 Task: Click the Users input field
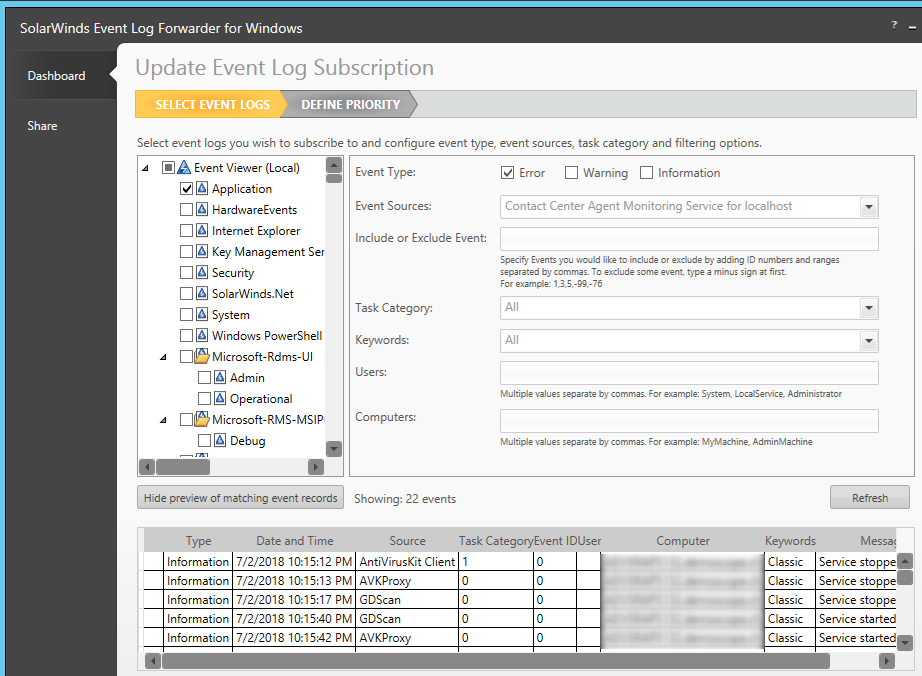(x=689, y=373)
